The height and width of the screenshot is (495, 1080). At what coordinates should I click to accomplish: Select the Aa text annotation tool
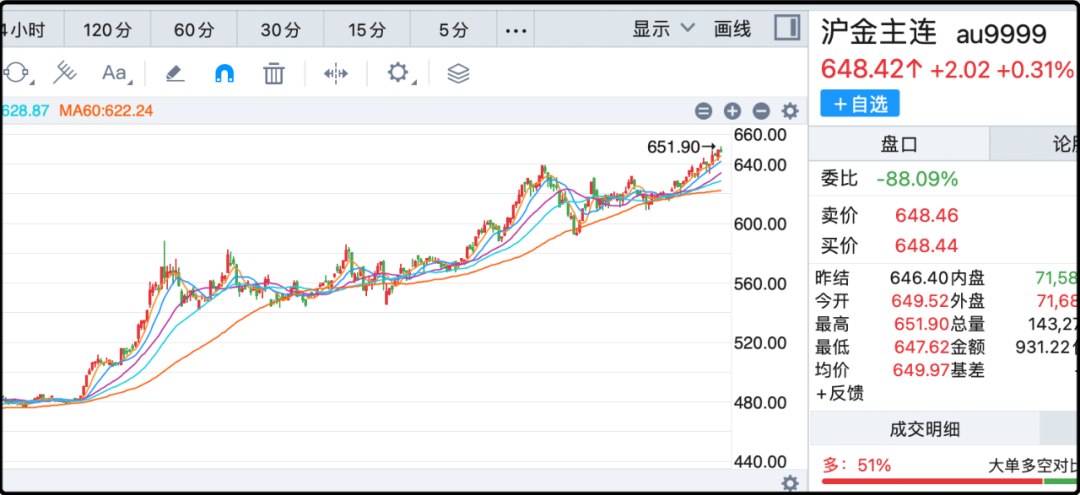(x=115, y=73)
